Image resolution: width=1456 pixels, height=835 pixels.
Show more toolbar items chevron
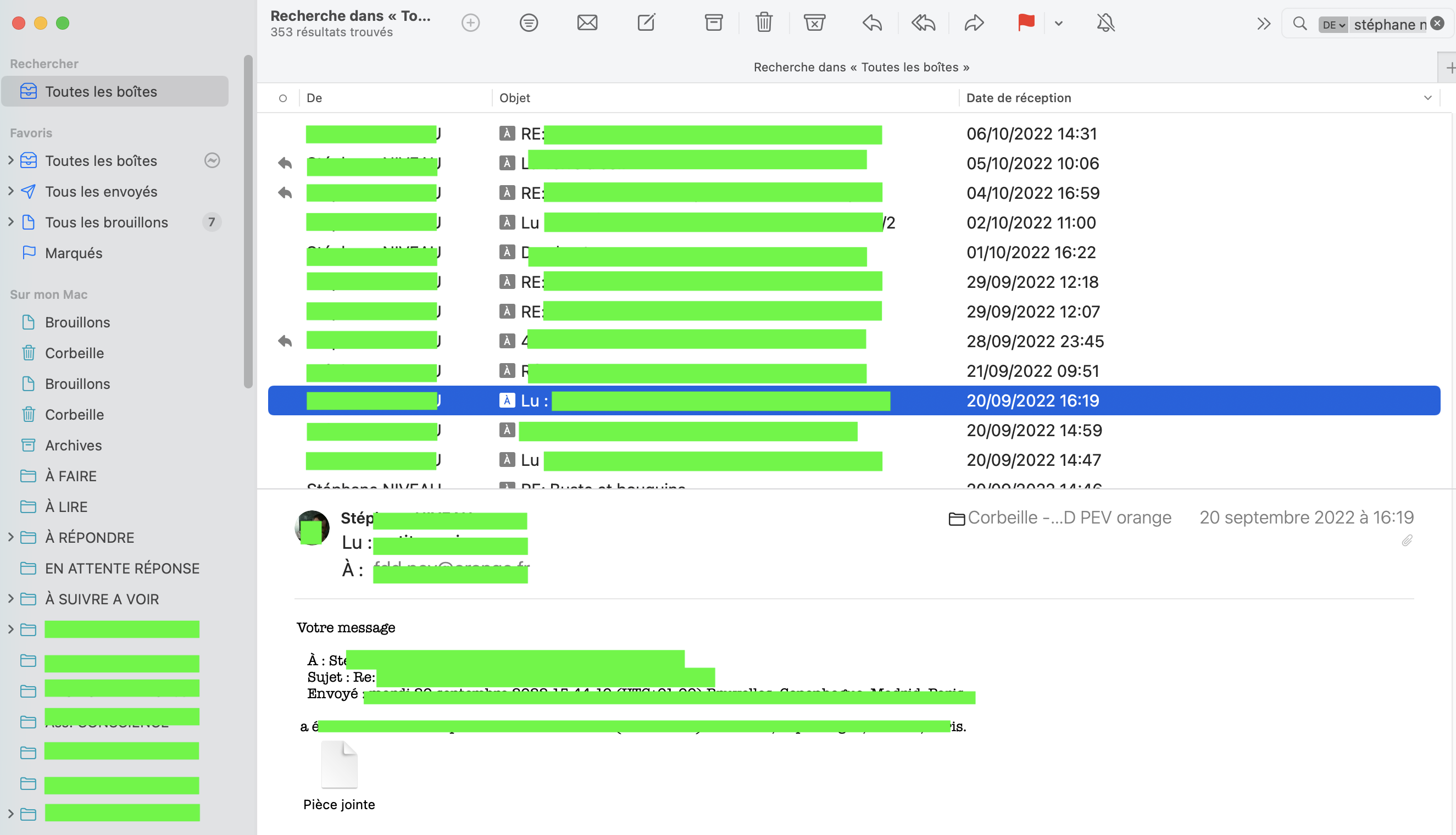click(x=1263, y=24)
